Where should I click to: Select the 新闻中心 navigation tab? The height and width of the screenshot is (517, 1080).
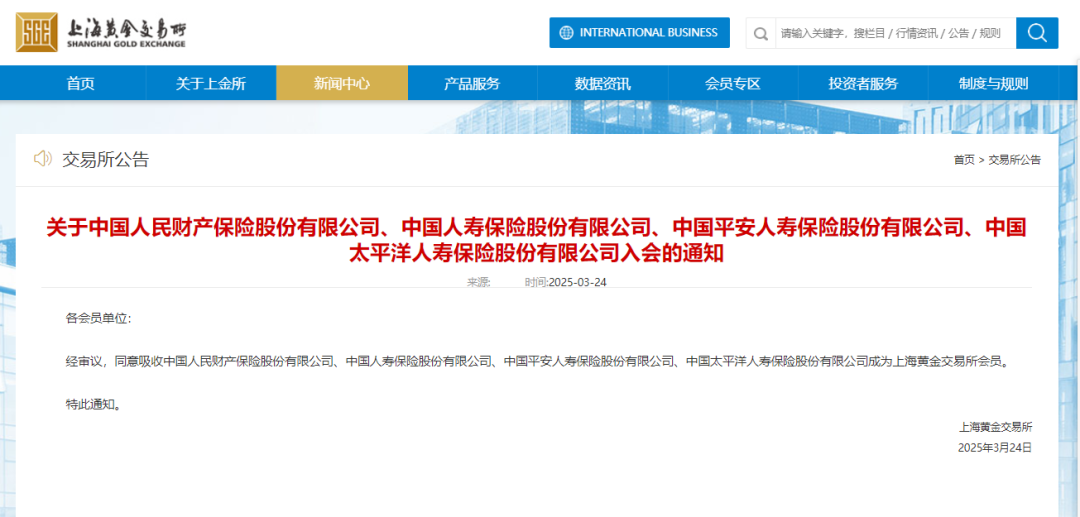[x=342, y=83]
